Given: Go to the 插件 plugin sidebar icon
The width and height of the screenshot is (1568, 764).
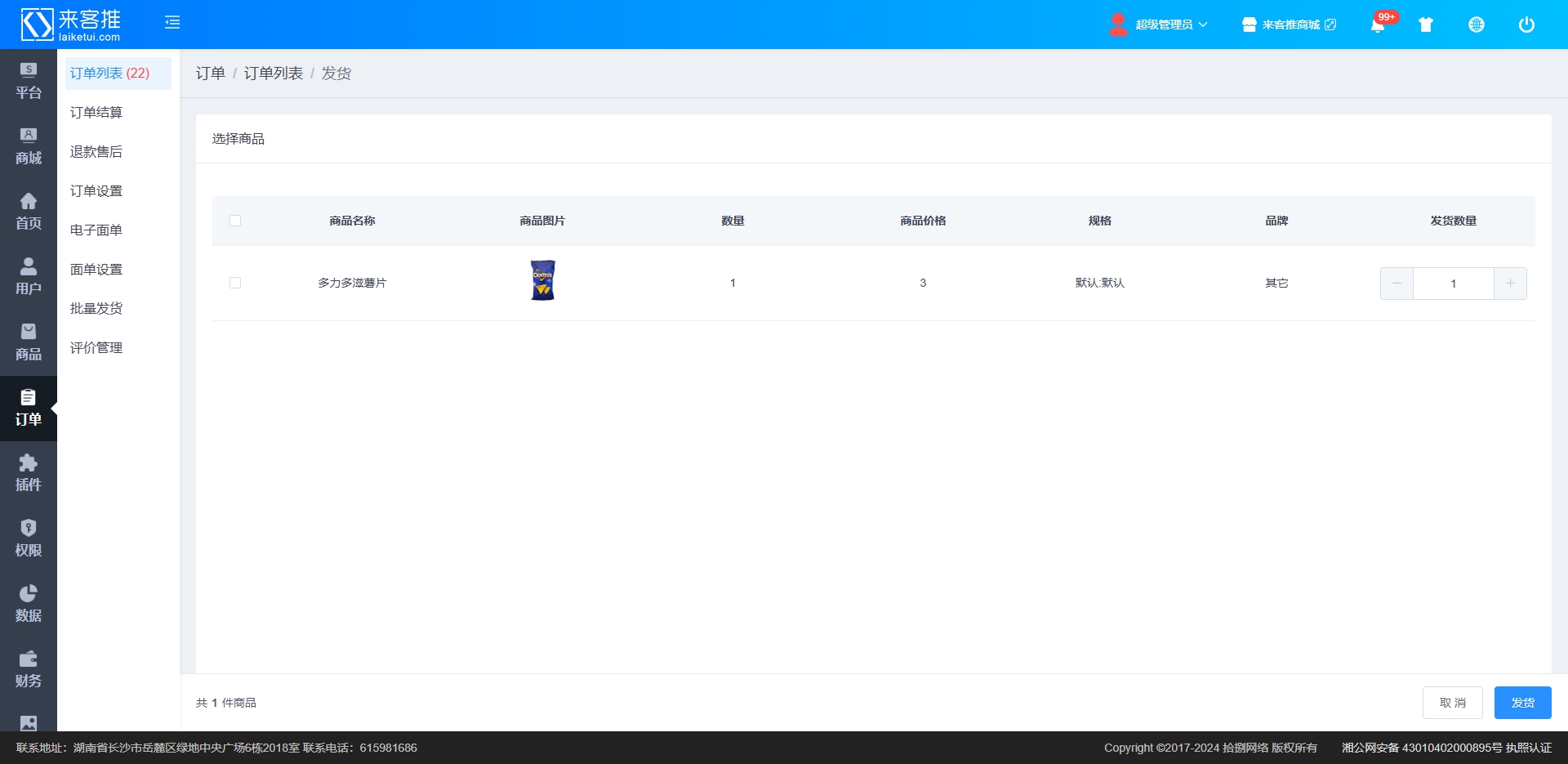Looking at the screenshot, I should point(29,473).
